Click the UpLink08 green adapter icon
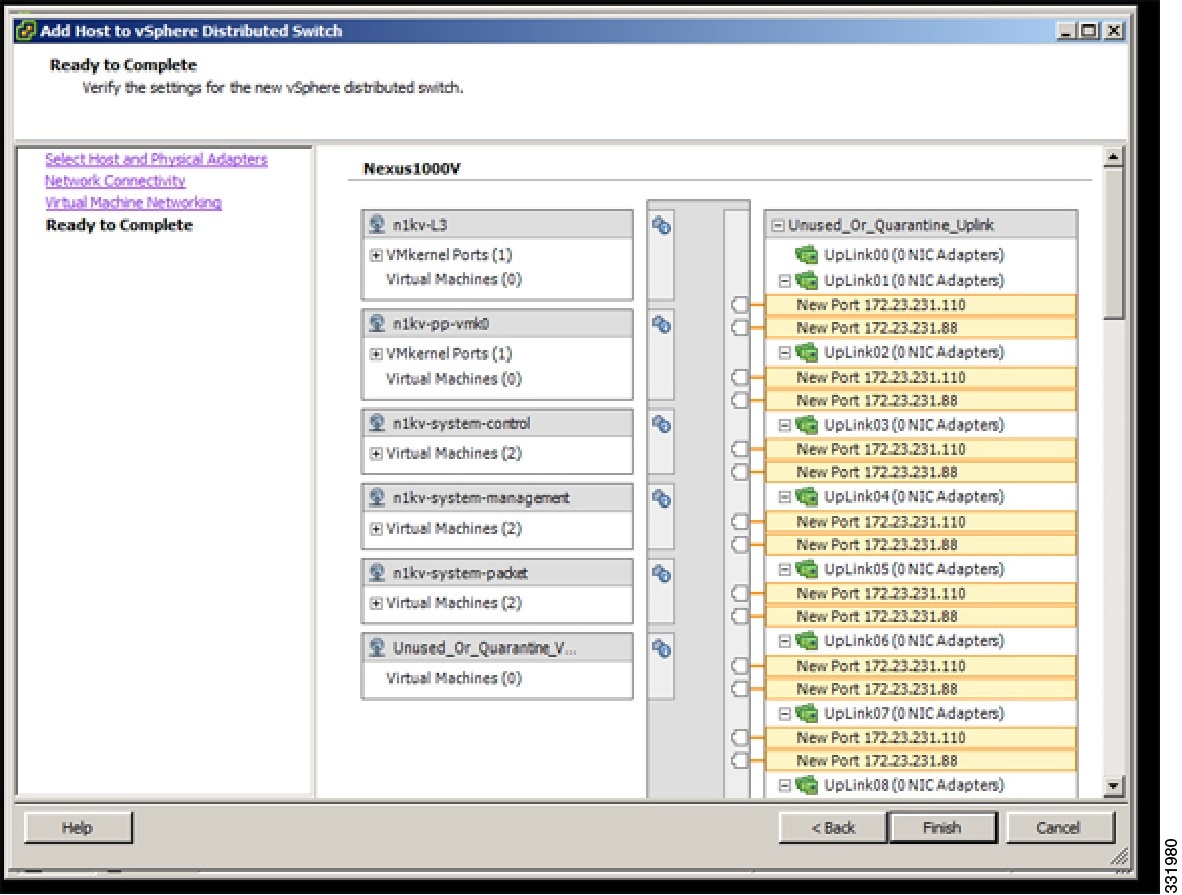 [x=807, y=785]
